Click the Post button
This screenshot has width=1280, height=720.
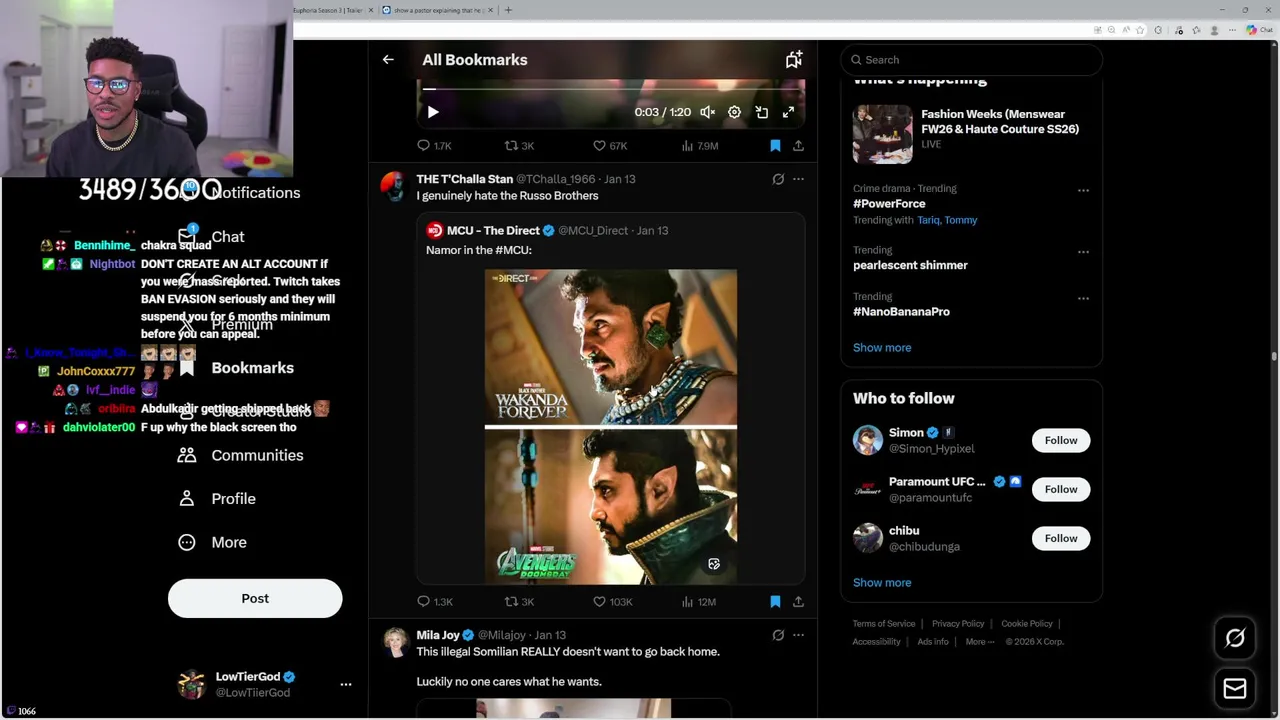pos(255,598)
